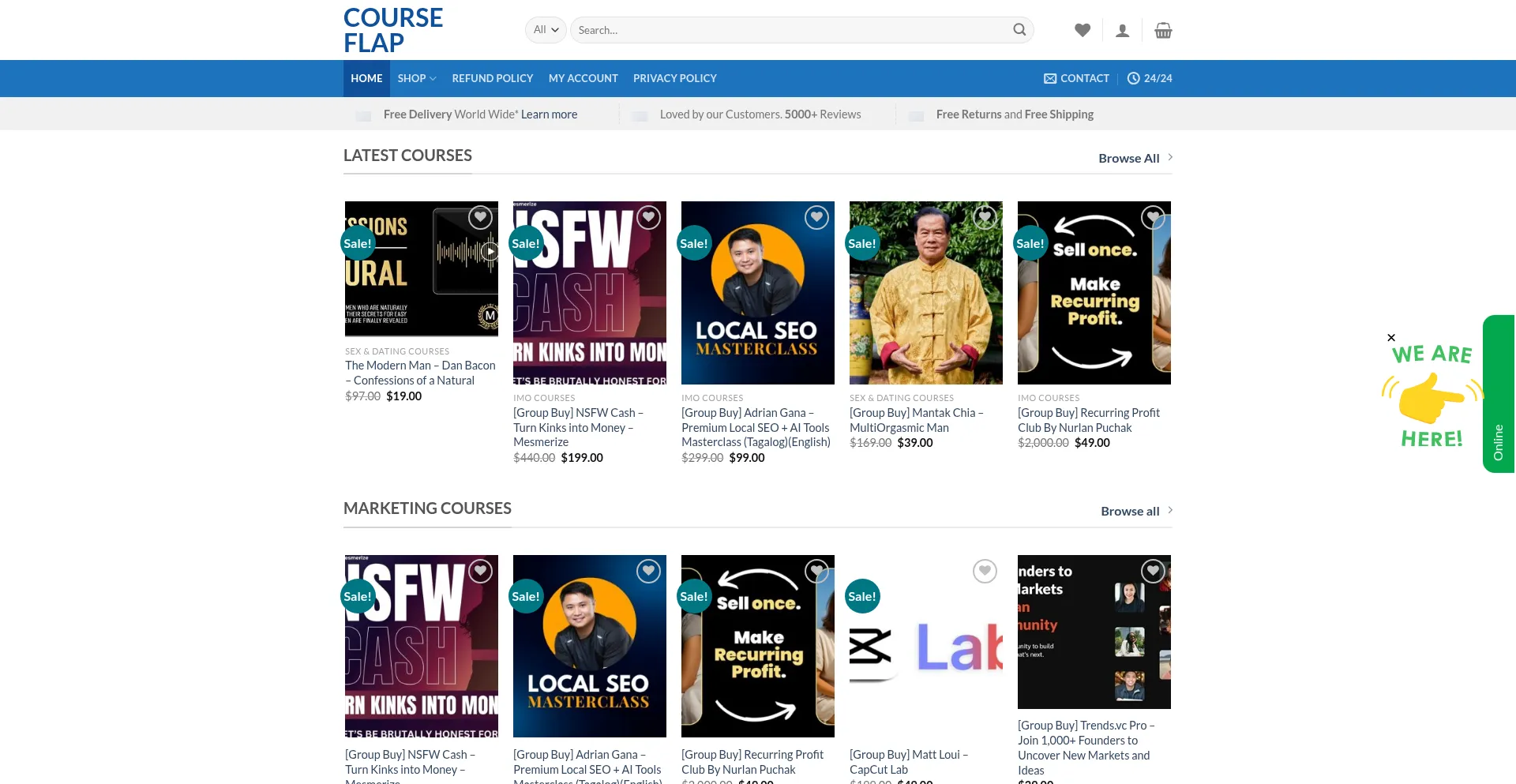
Task: View your wishlist via the header heart icon
Action: [1082, 29]
